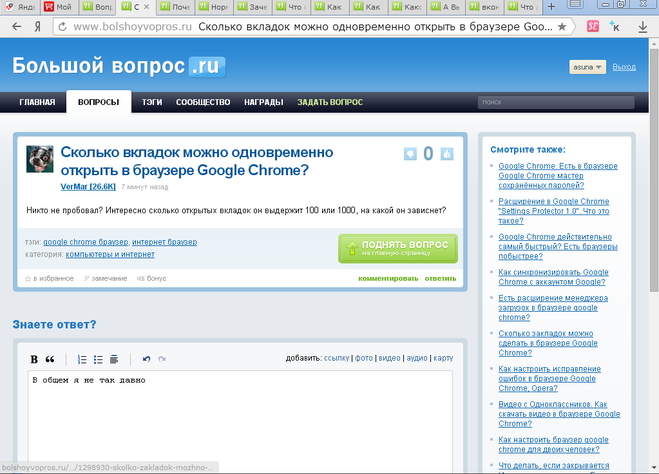Go to the СООБЩЕСТВО menu item
659x474 pixels.
(203, 102)
